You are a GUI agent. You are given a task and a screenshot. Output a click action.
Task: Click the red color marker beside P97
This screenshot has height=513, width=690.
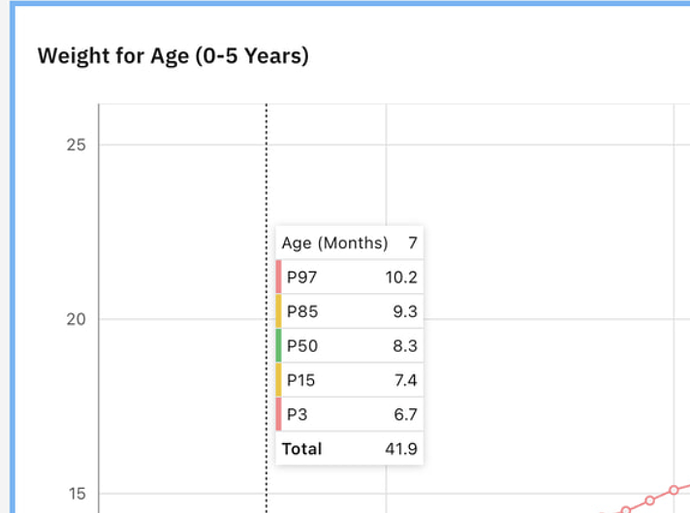click(279, 277)
